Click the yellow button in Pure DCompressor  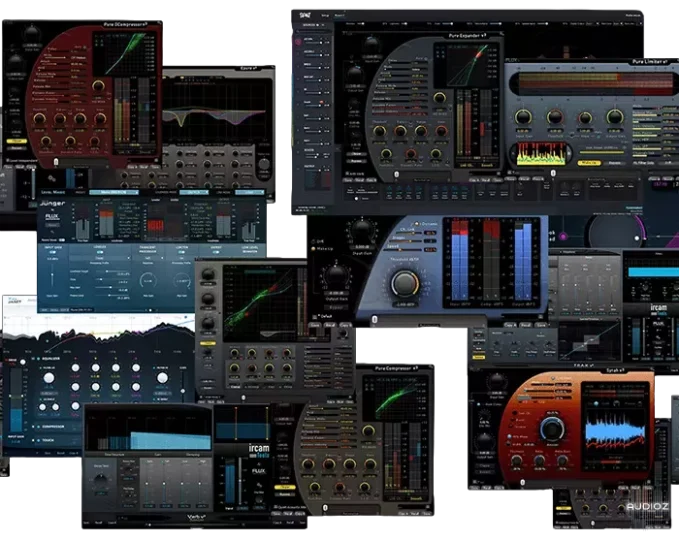tap(16, 141)
